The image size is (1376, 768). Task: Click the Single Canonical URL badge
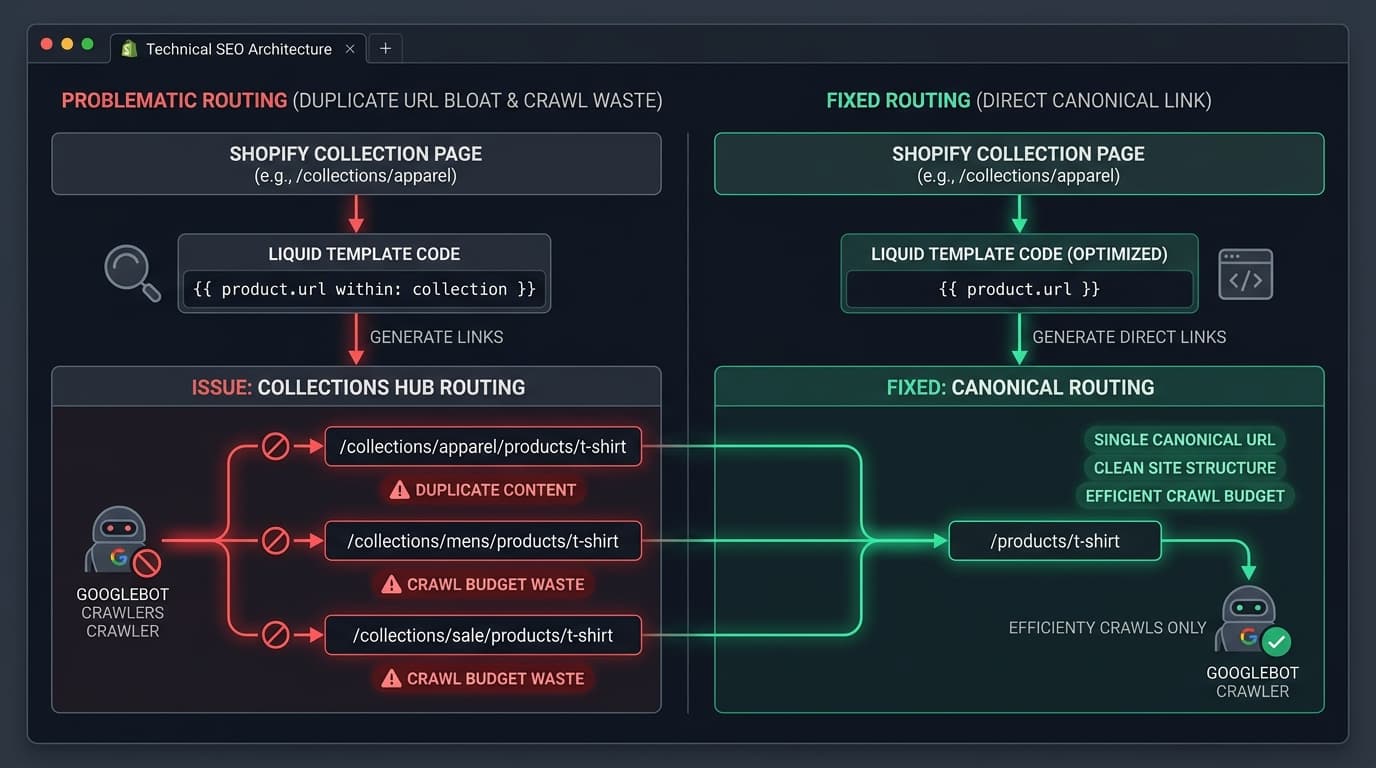coord(1184,440)
